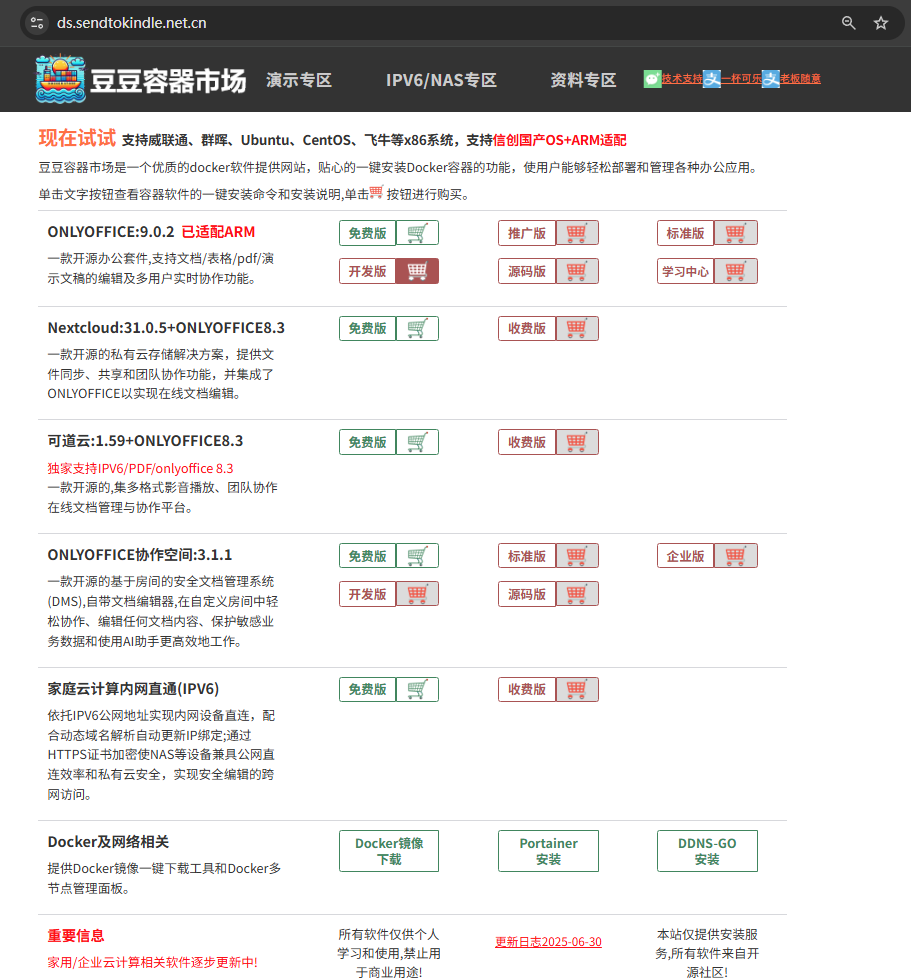This screenshot has height=979, width=911.
Task: Click the 老板随意 link
Action: tap(800, 79)
